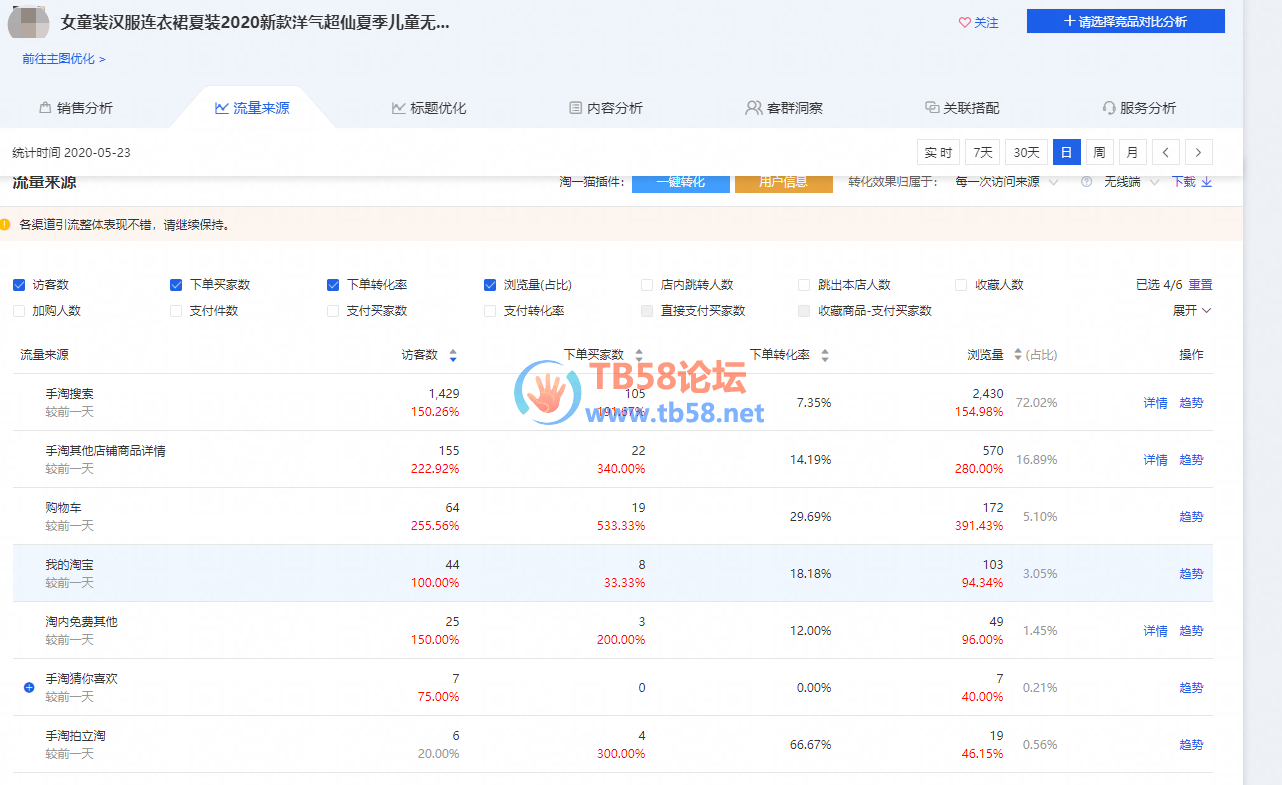This screenshot has height=785, width=1282.
Task: Click the question mark help icon before 无线端
Action: click(1086, 182)
